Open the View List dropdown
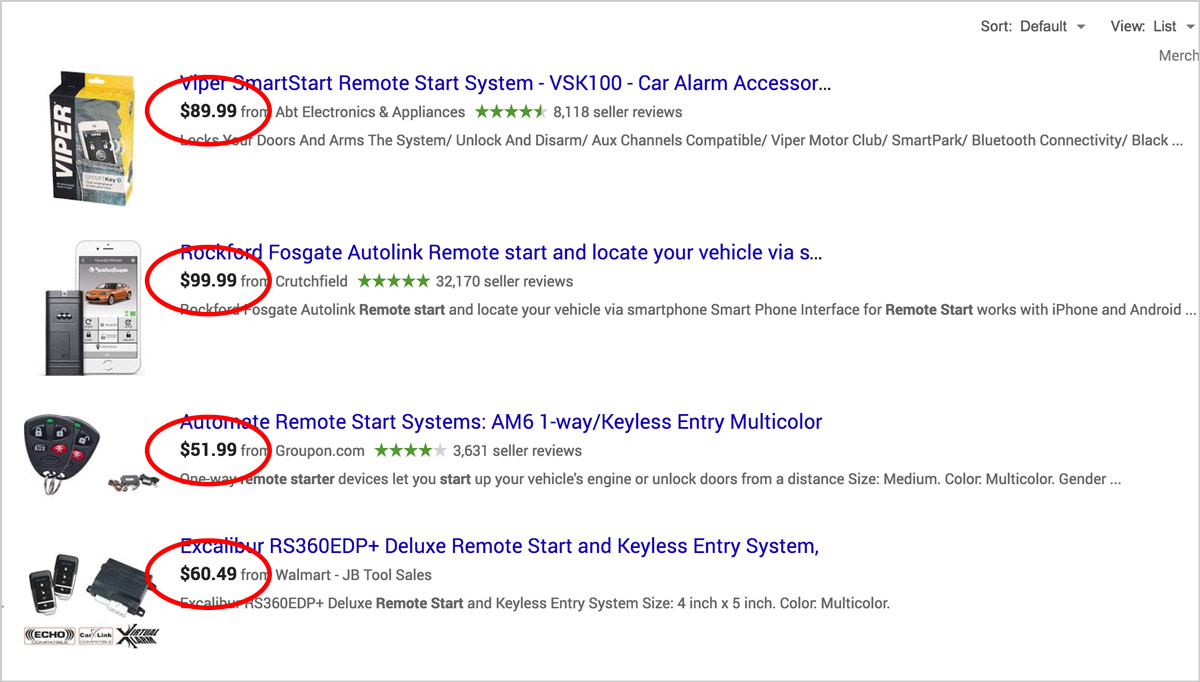Viewport: 1200px width, 682px height. tap(1152, 26)
